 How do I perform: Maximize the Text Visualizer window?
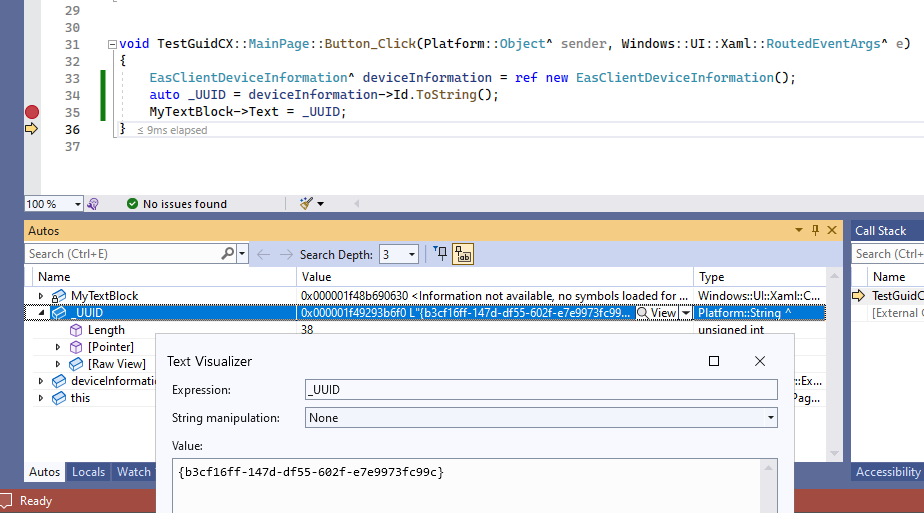pyautogui.click(x=714, y=361)
